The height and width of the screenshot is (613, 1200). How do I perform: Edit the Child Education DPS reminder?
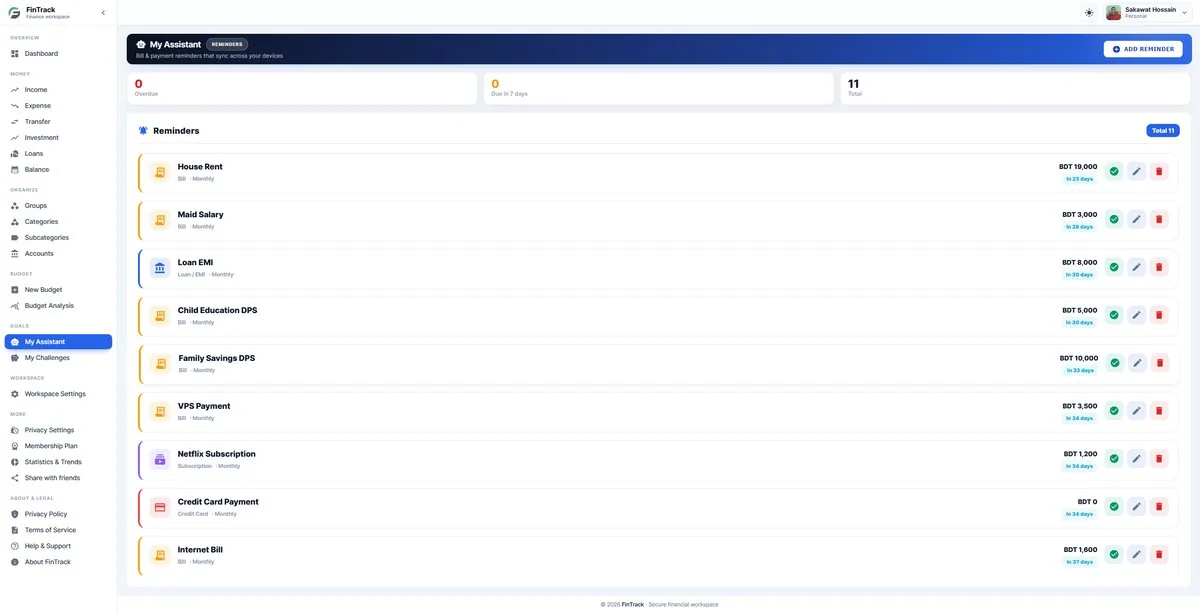[x=1137, y=315]
